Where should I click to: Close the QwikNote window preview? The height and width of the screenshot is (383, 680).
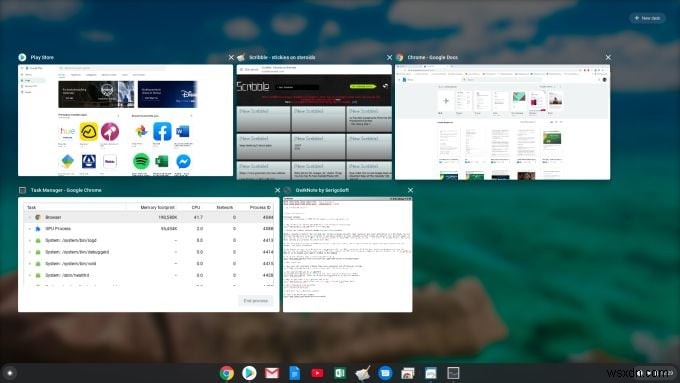(x=410, y=190)
